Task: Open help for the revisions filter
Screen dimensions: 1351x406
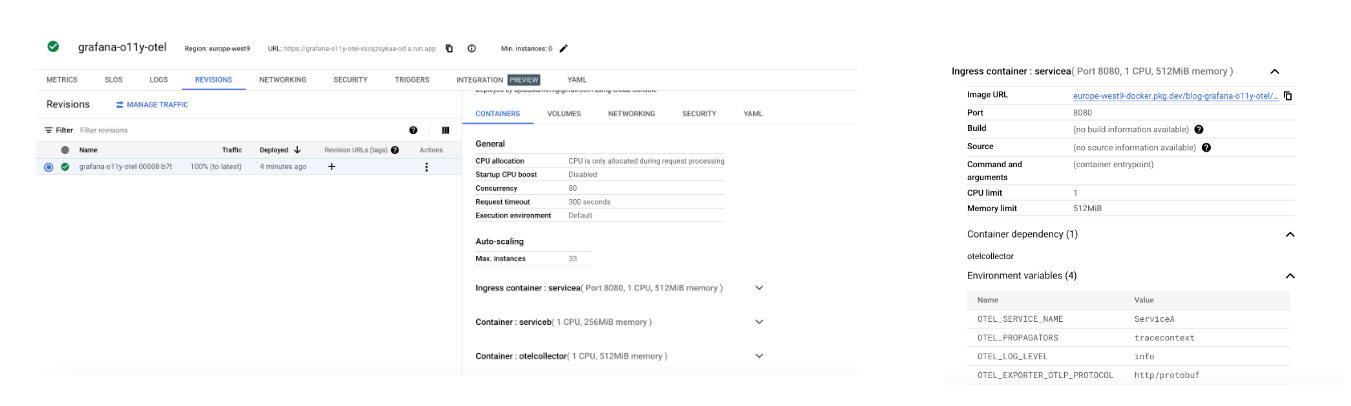Action: (413, 130)
